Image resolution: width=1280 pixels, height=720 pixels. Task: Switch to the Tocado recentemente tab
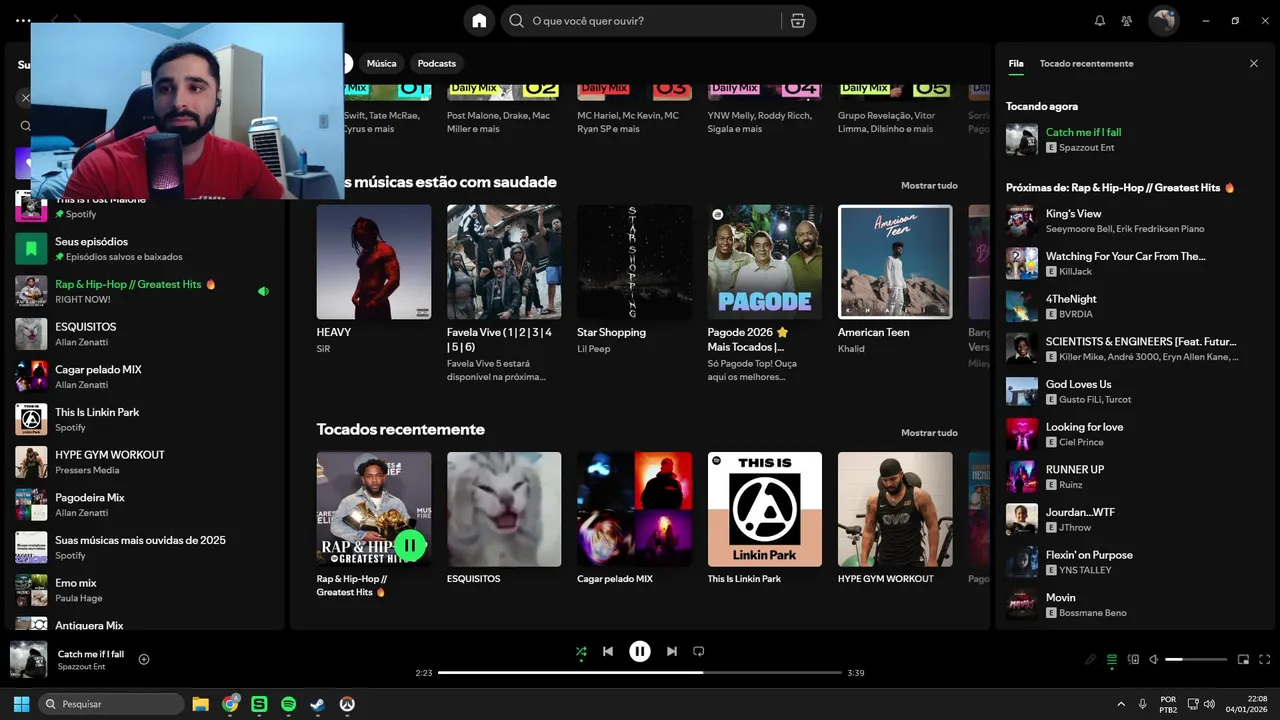point(1086,63)
